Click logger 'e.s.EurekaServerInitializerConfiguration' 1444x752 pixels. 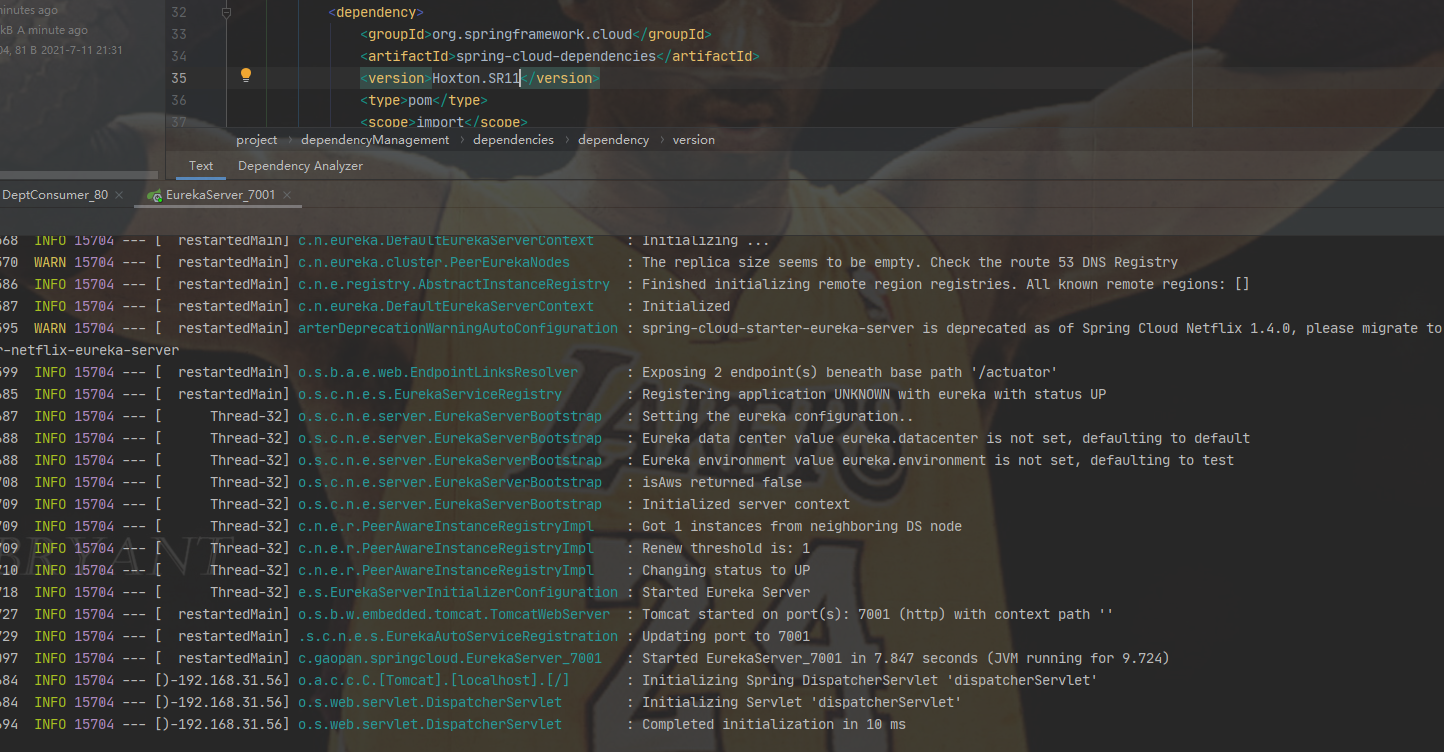[x=458, y=592]
